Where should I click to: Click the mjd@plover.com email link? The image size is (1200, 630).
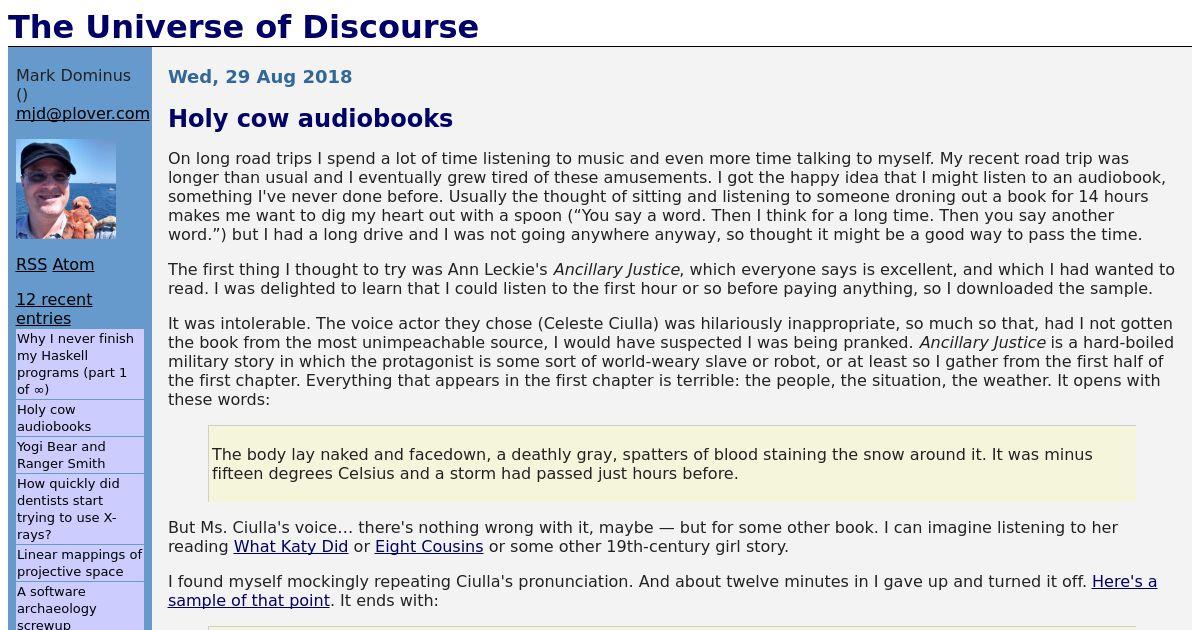(83, 114)
